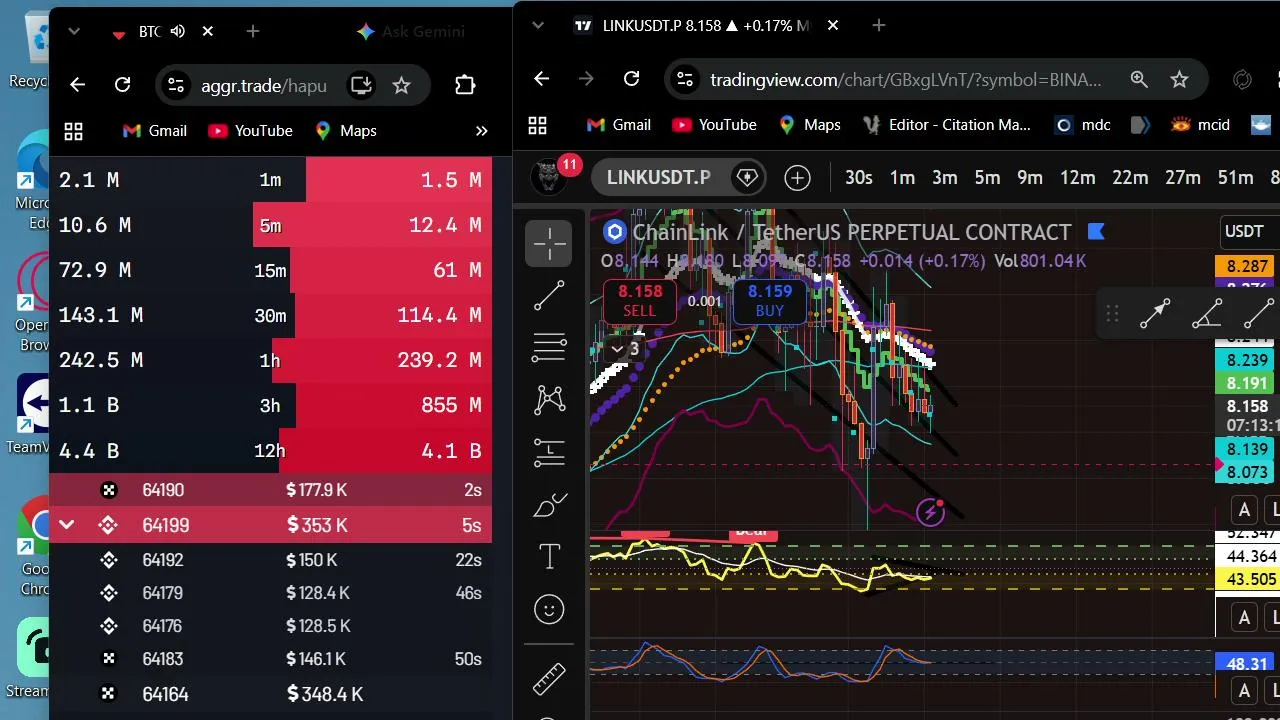
Task: Click Ask Gemini in the aggr.trade window
Action: pos(410,32)
